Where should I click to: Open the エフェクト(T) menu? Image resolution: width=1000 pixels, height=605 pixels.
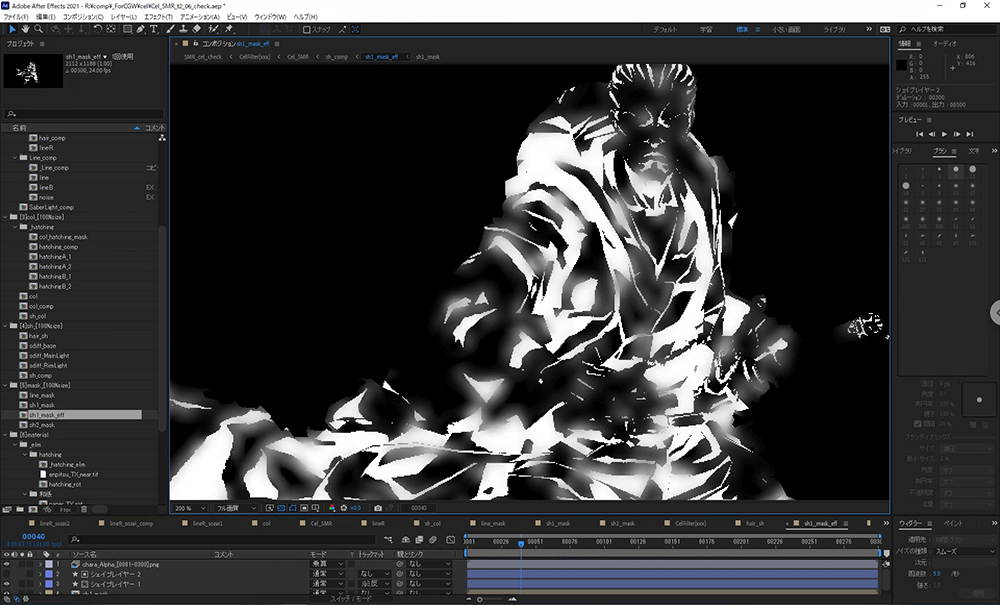pos(158,17)
